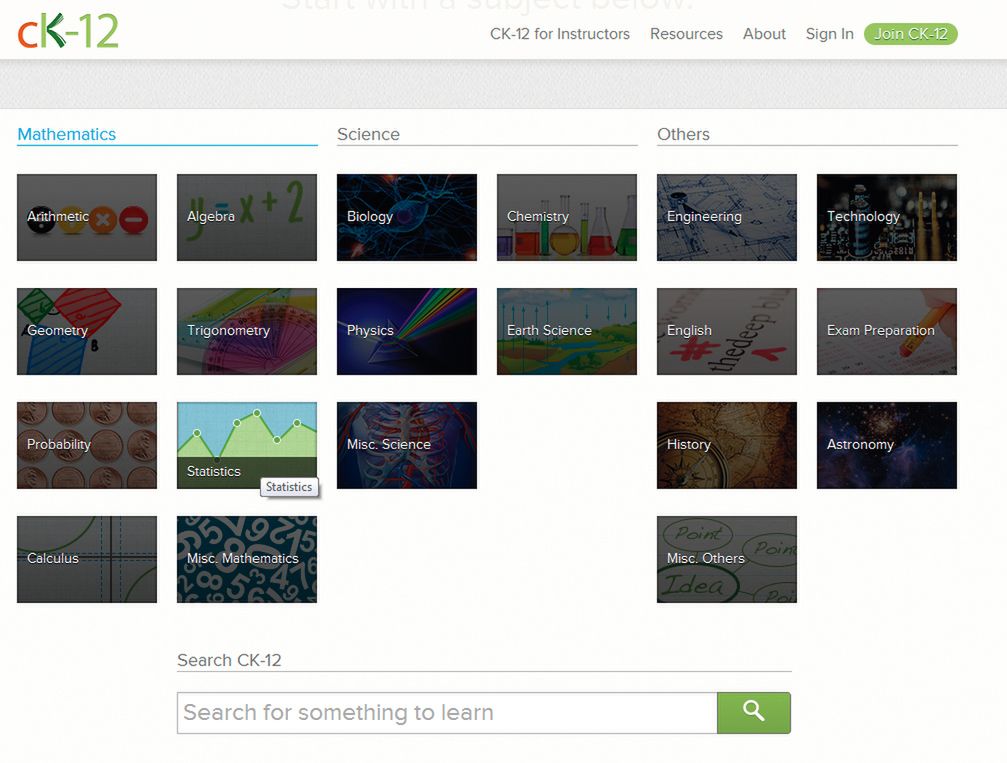Switch to the Others category heading
Screen dimensions: 1007x763
(683, 134)
